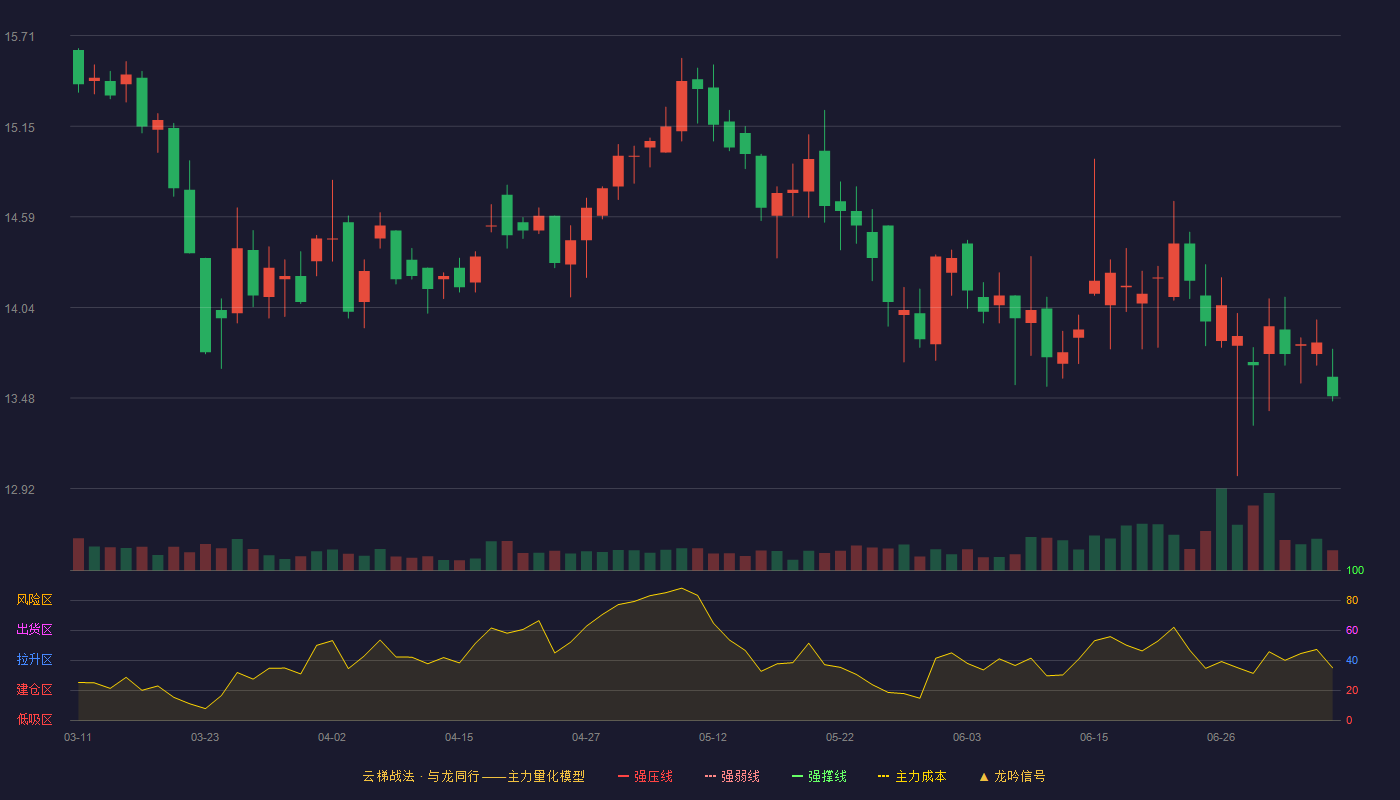This screenshot has height=800, width=1400.
Task: Click the 14.59 price axis label
Action: [x=20, y=218]
